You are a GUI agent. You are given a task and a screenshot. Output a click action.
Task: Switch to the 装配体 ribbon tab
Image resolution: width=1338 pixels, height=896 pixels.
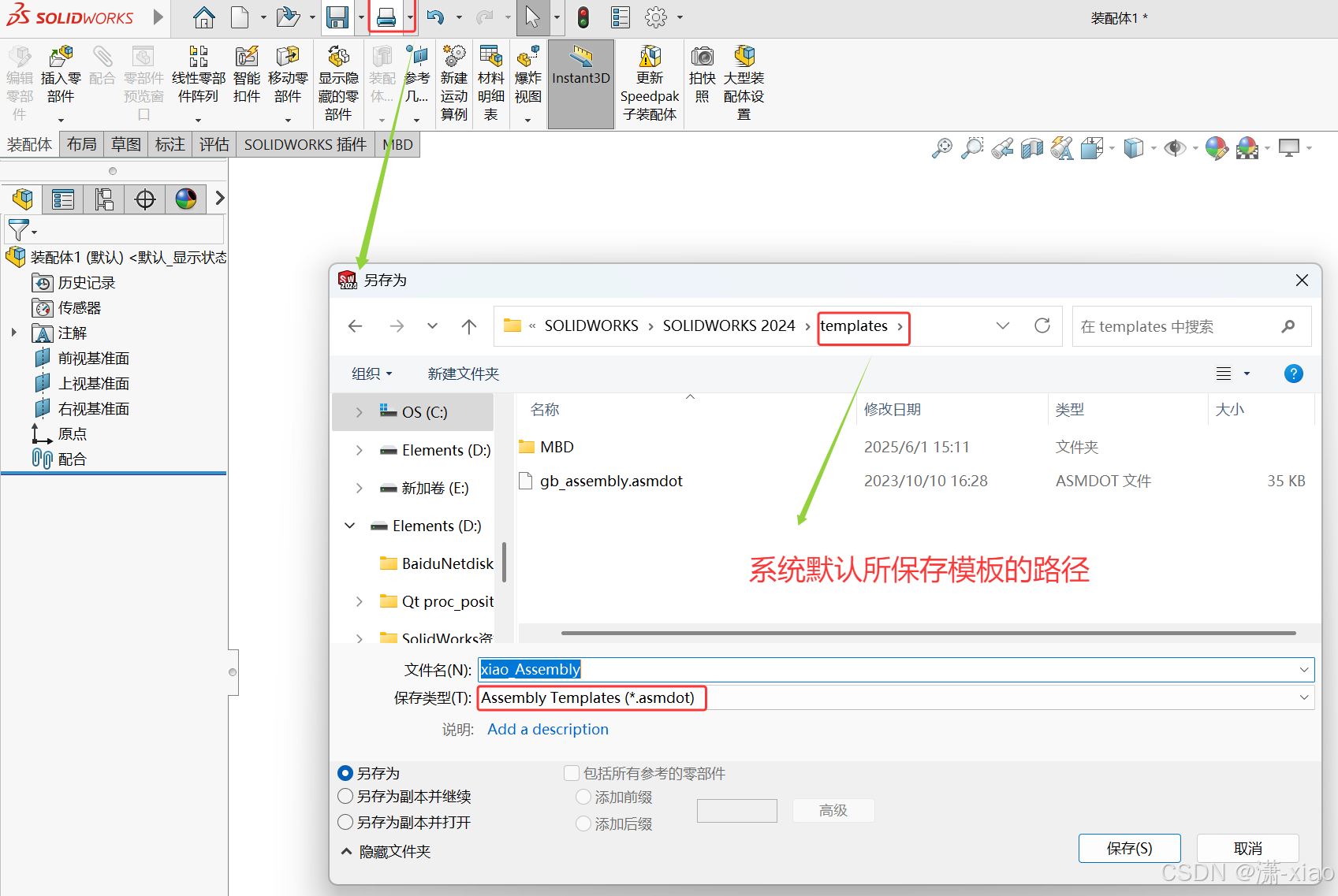click(x=30, y=144)
